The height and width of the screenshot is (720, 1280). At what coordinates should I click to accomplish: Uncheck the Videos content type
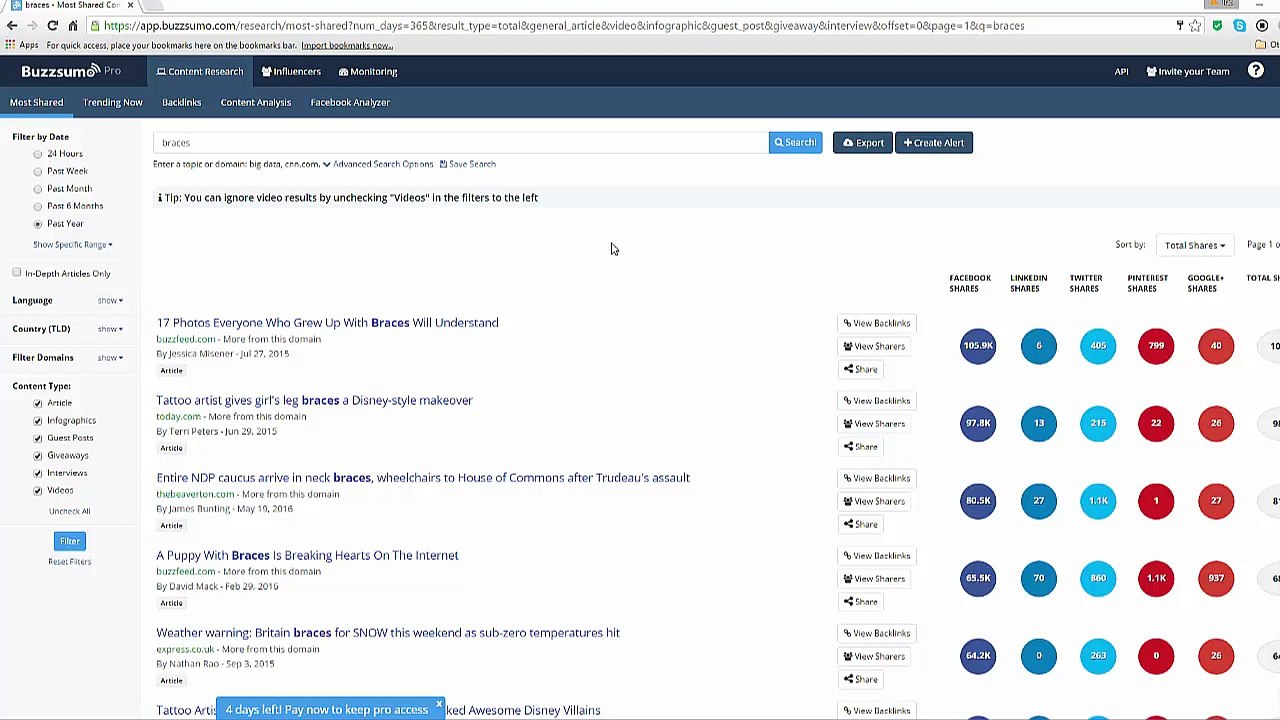coord(38,491)
